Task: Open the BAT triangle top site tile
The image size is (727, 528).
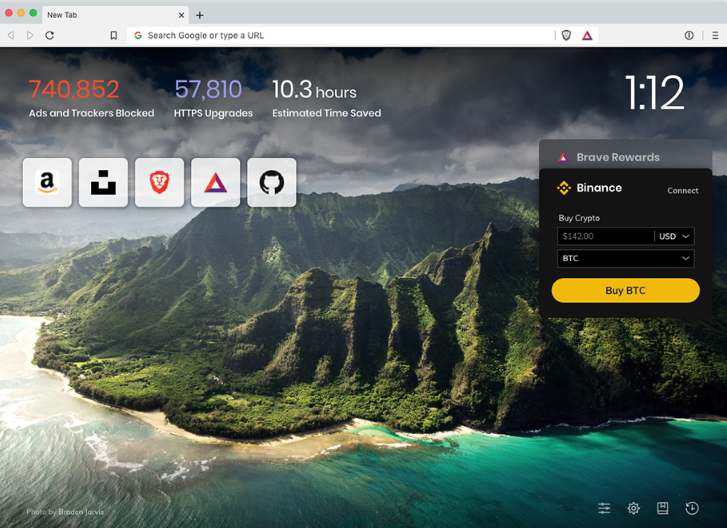Action: pos(215,182)
